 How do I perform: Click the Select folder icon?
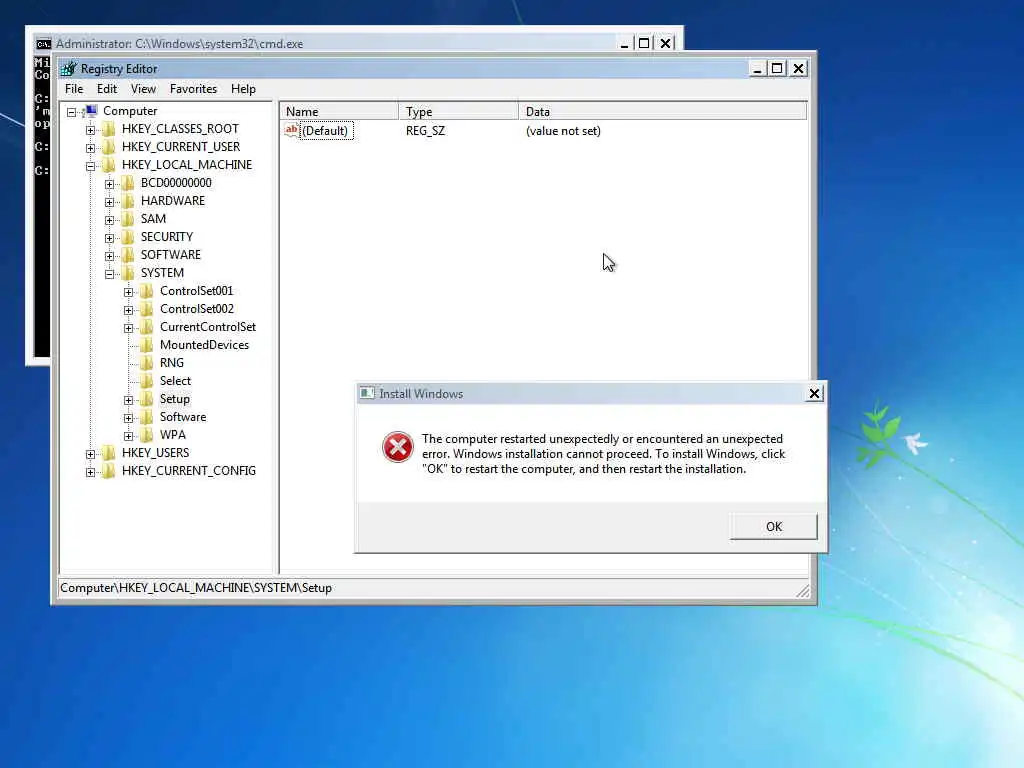(x=146, y=381)
